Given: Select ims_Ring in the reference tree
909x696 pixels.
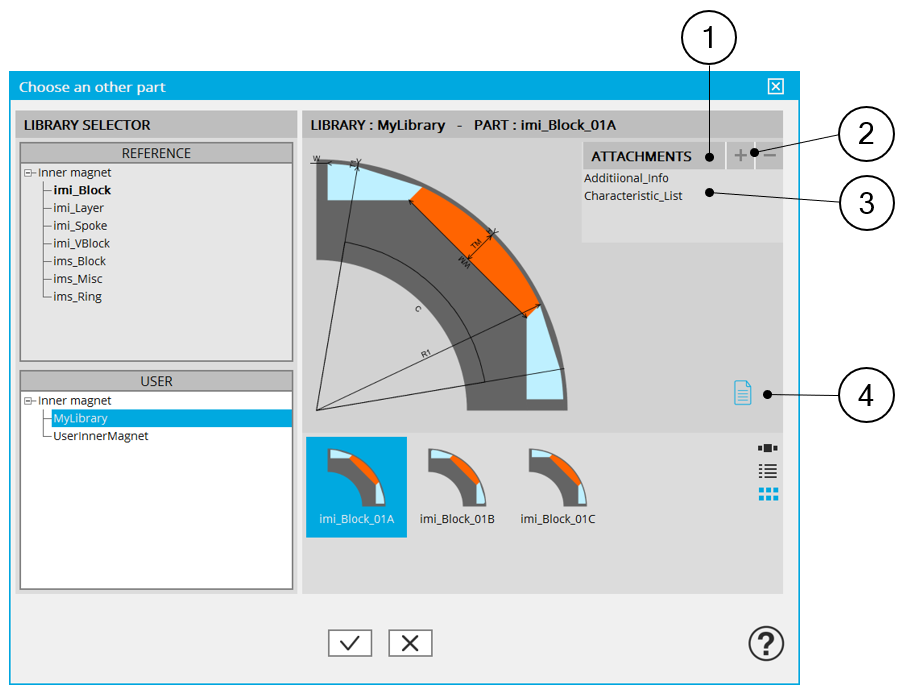Looking at the screenshot, I should [x=77, y=297].
